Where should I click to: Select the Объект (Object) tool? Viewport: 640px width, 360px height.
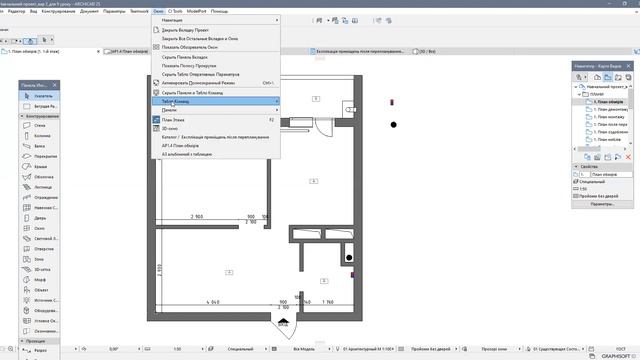point(39,290)
